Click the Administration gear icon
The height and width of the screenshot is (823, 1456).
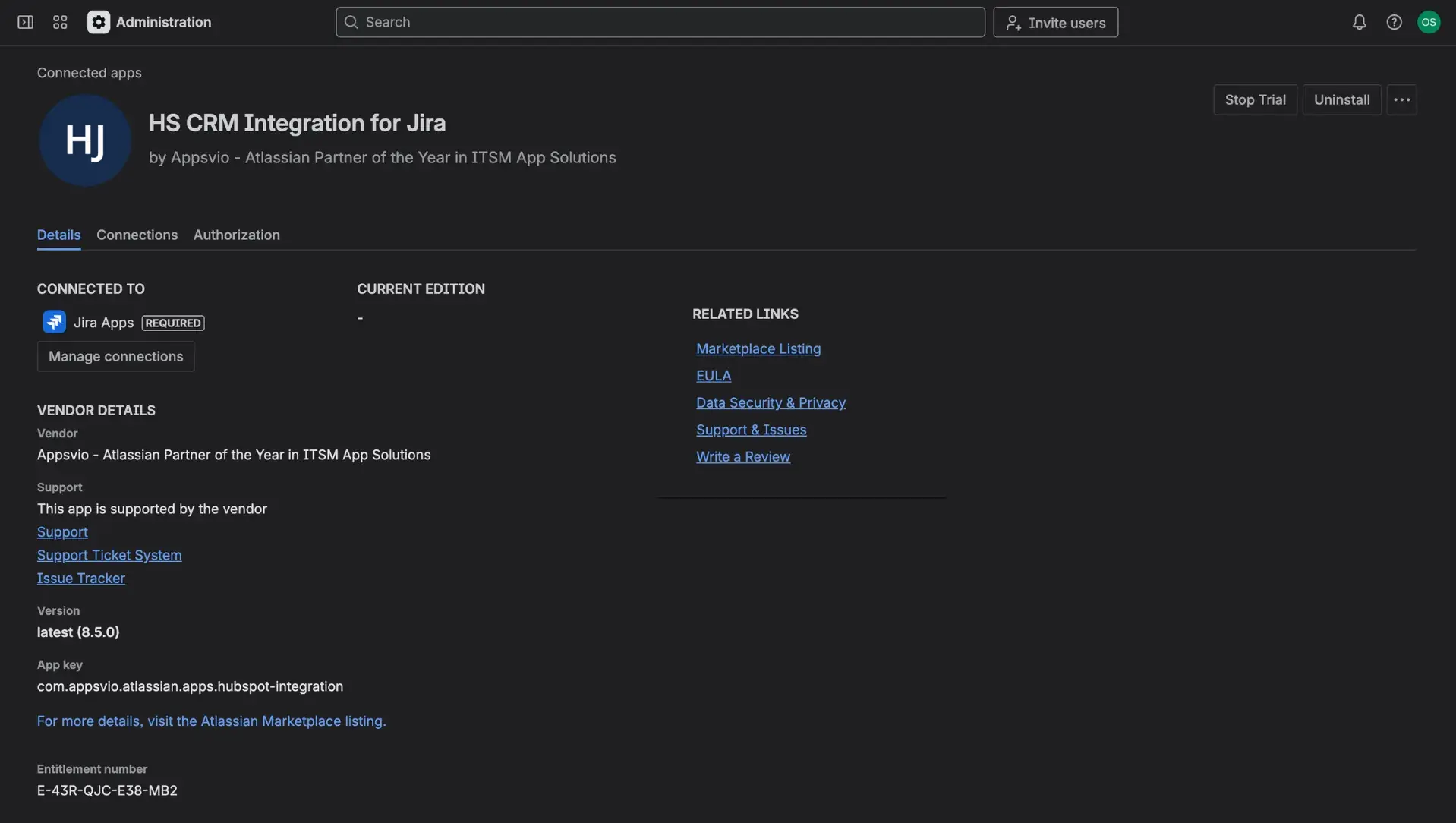[98, 22]
